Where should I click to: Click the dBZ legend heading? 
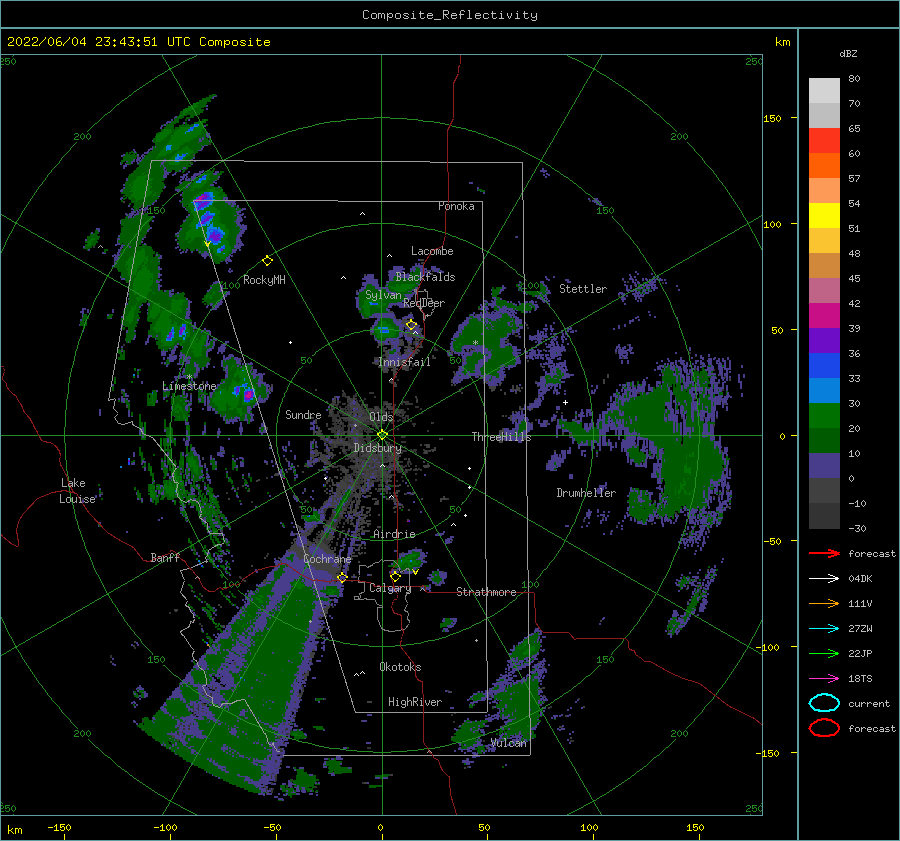pyautogui.click(x=848, y=54)
